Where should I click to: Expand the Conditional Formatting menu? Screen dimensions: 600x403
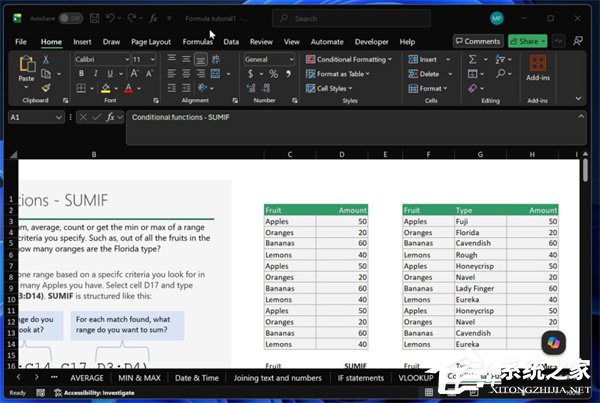pyautogui.click(x=349, y=59)
